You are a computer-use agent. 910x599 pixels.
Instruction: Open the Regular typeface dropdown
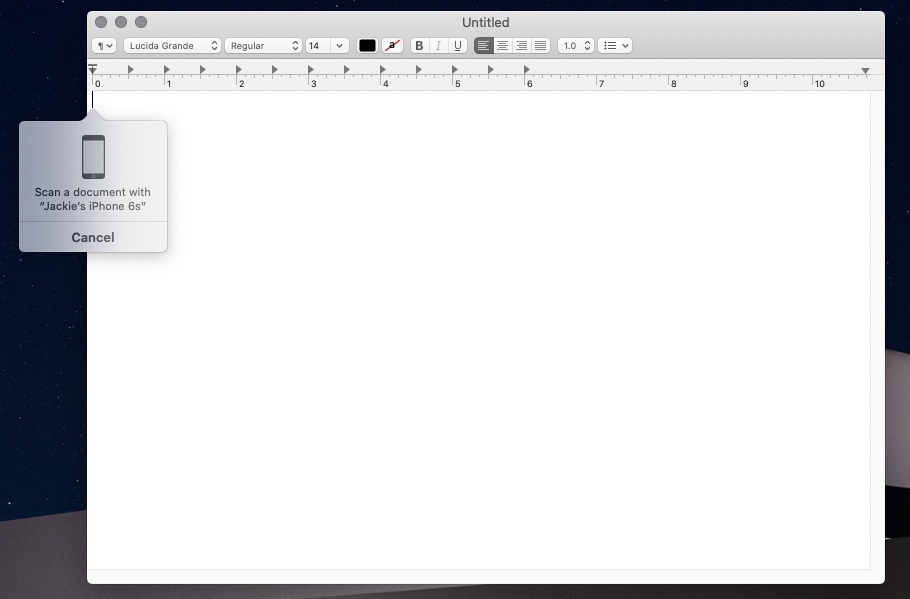[x=263, y=46]
